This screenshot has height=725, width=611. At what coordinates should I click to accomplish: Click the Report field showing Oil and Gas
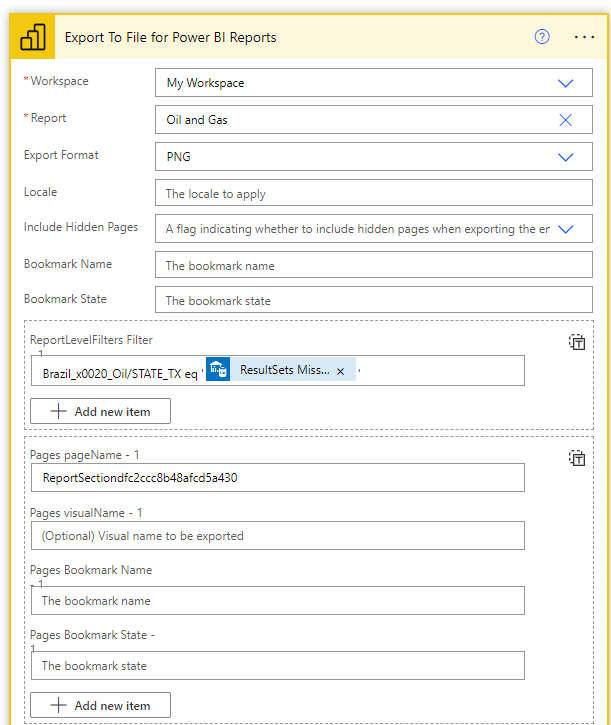[374, 120]
